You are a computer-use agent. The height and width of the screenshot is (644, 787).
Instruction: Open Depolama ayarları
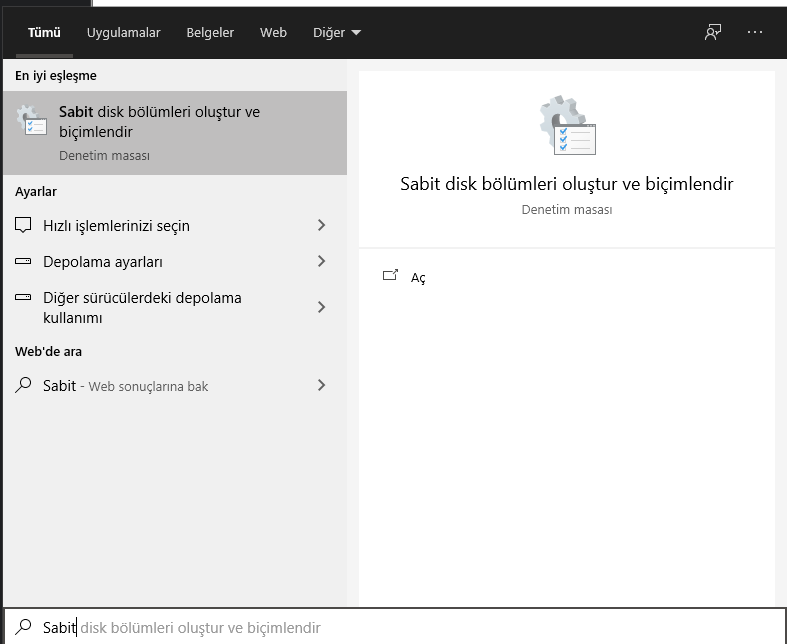[175, 262]
